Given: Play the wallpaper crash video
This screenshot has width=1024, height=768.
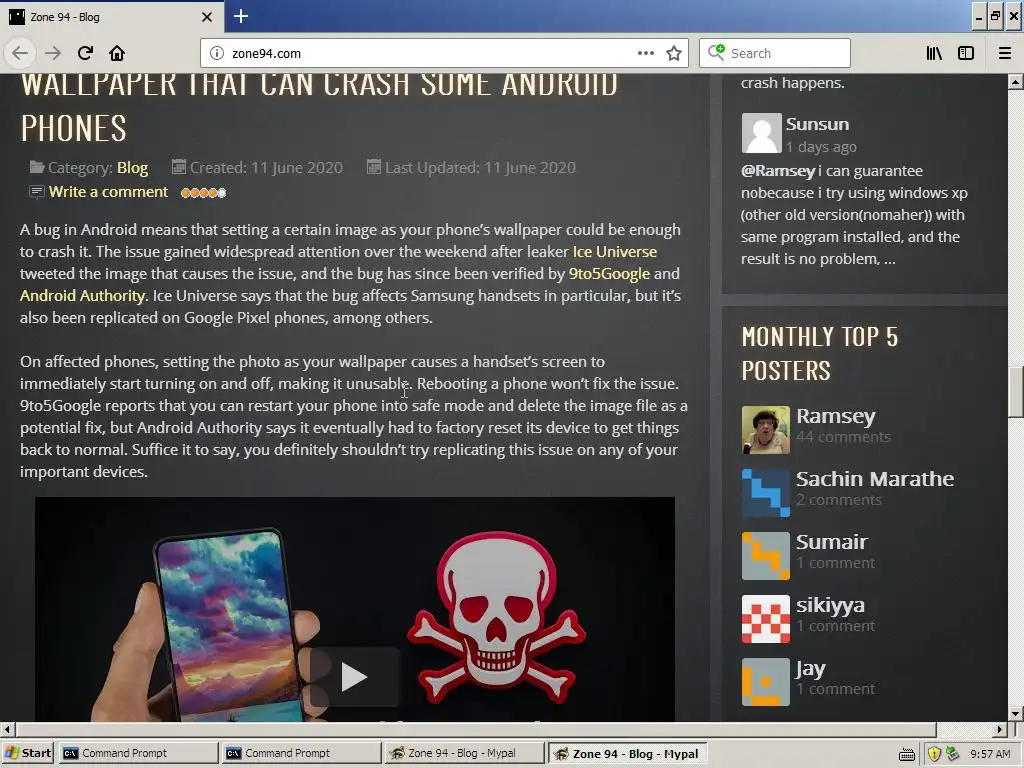Looking at the screenshot, I should click(x=355, y=677).
